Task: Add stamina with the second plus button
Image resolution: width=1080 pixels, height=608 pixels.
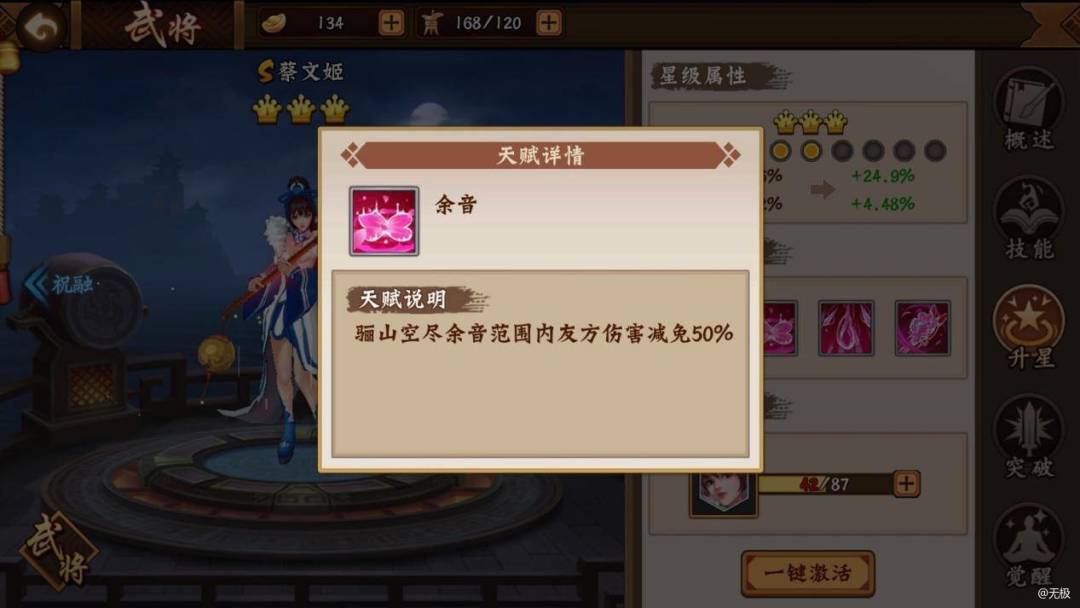Action: tap(549, 23)
